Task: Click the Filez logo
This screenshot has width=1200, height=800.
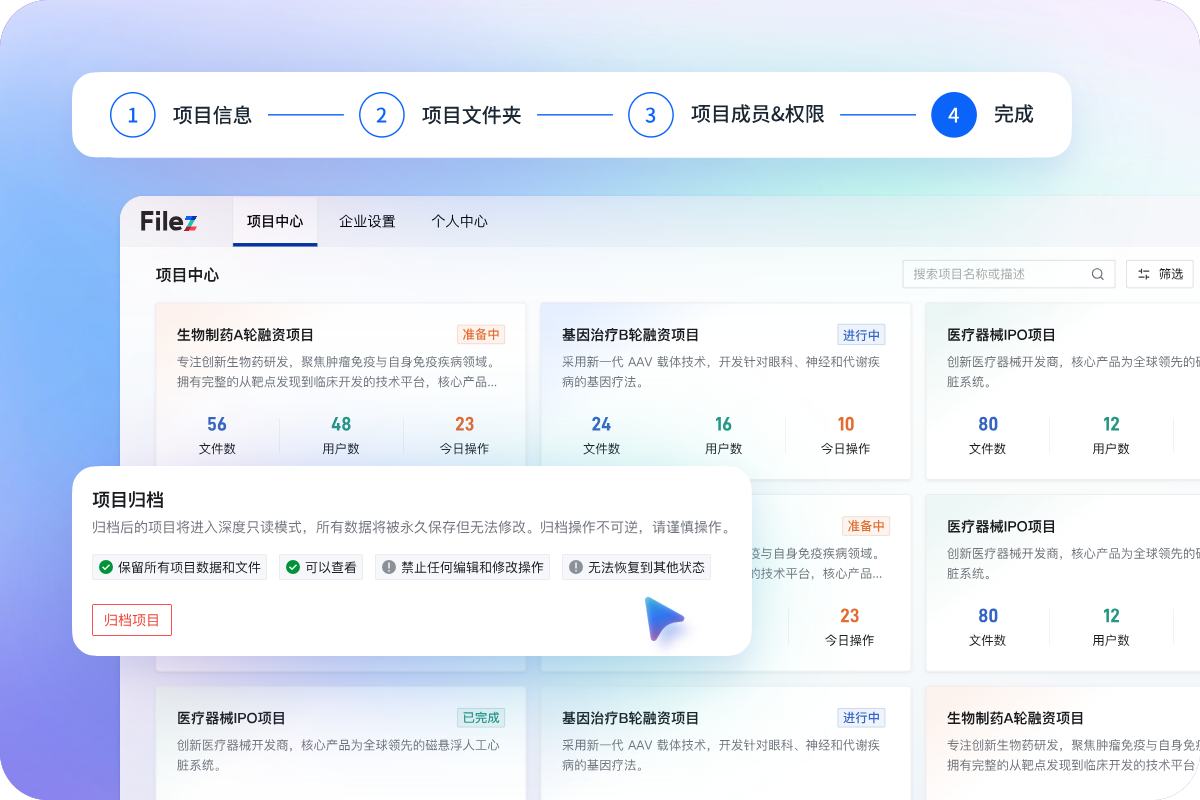Action: [x=168, y=221]
